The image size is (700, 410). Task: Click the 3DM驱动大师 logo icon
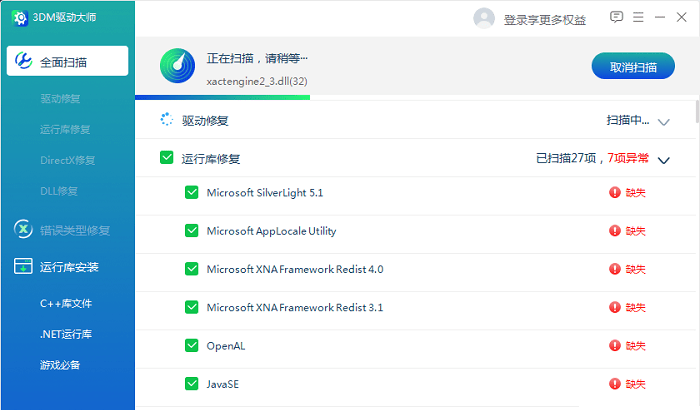coord(19,19)
